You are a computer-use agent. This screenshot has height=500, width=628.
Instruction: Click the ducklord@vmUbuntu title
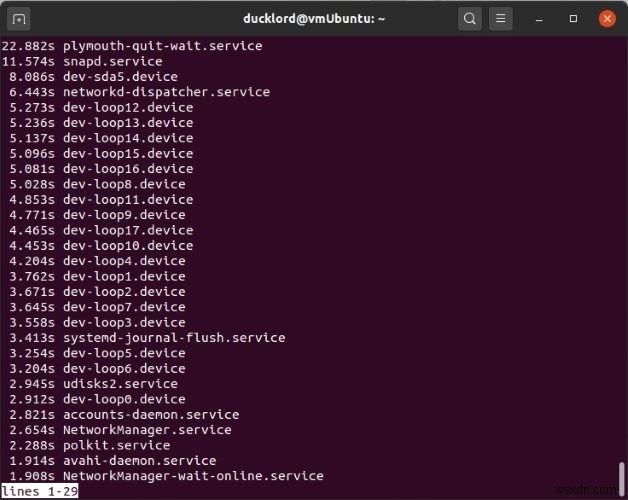pos(314,19)
